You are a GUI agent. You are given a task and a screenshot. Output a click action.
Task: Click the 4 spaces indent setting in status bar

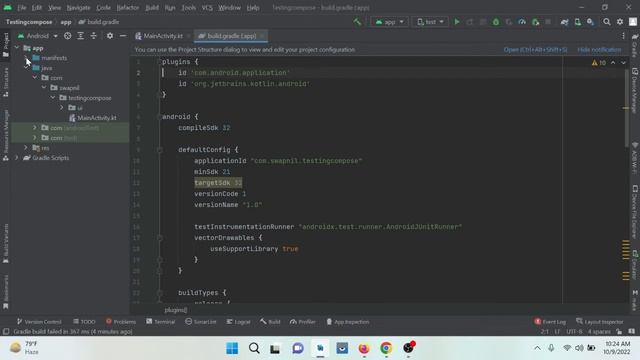click(599, 332)
